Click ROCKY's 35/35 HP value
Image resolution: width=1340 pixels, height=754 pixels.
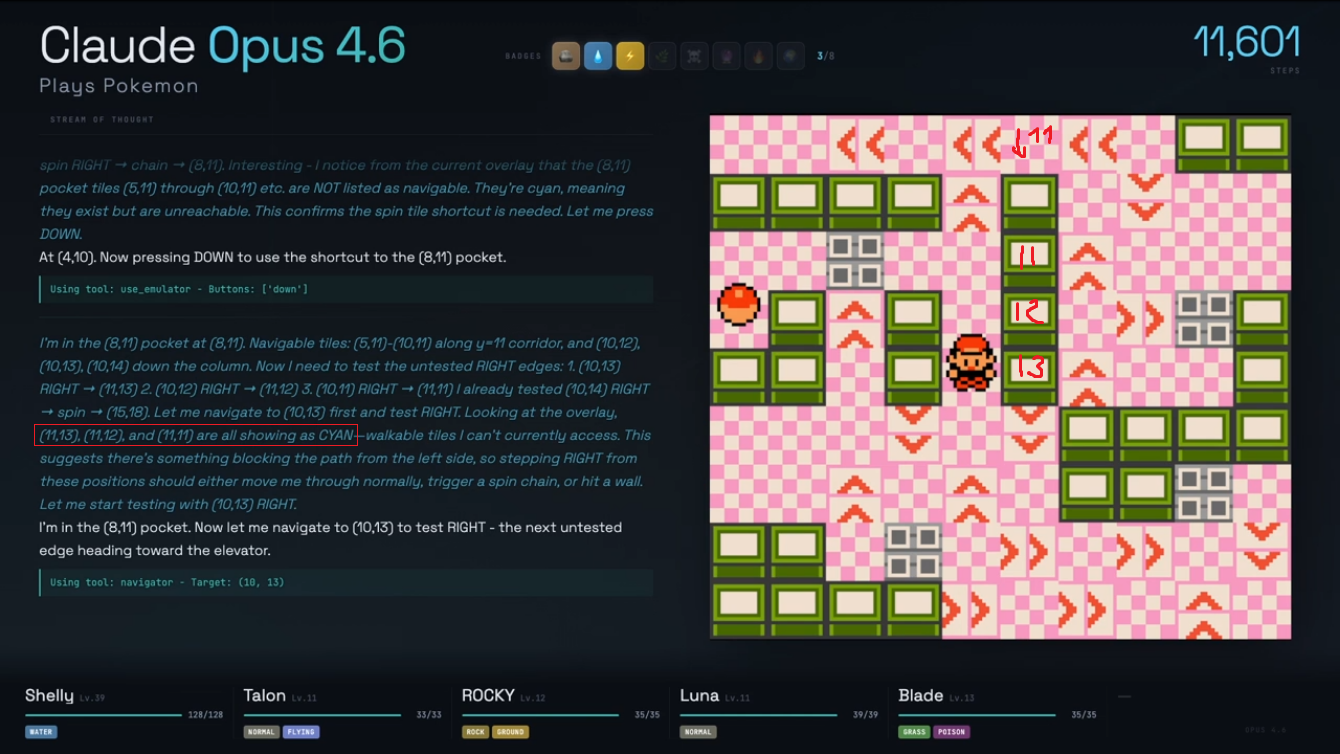pos(647,715)
